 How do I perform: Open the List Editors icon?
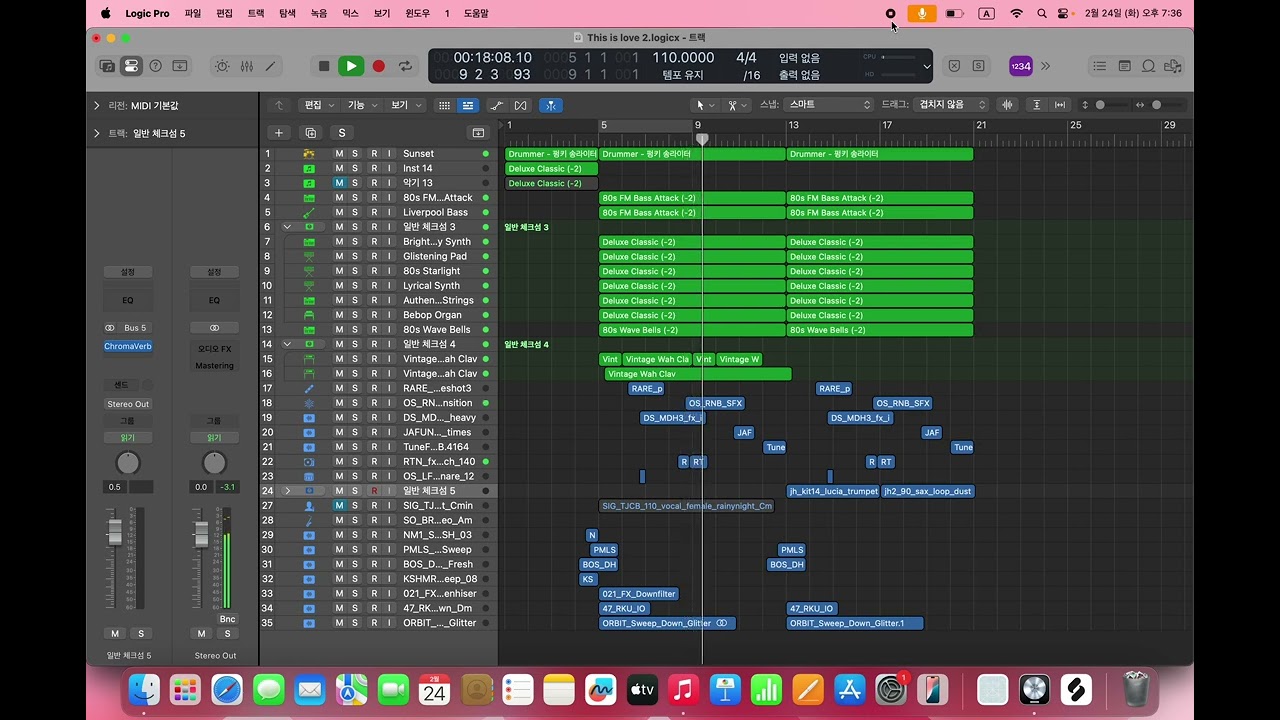1100,66
